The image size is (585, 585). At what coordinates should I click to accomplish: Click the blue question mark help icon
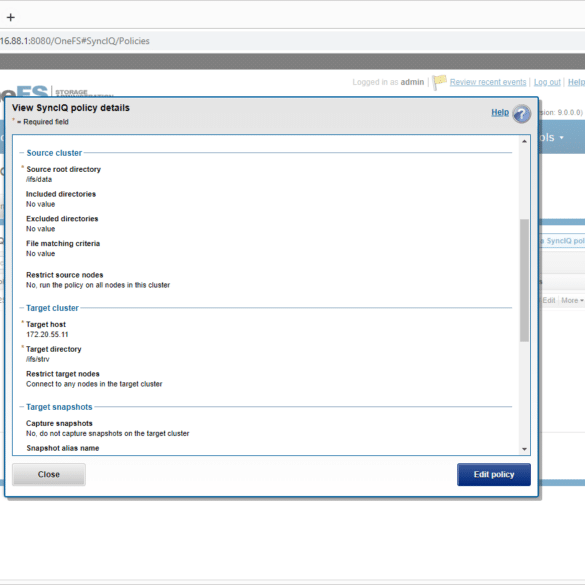pyautogui.click(x=521, y=114)
